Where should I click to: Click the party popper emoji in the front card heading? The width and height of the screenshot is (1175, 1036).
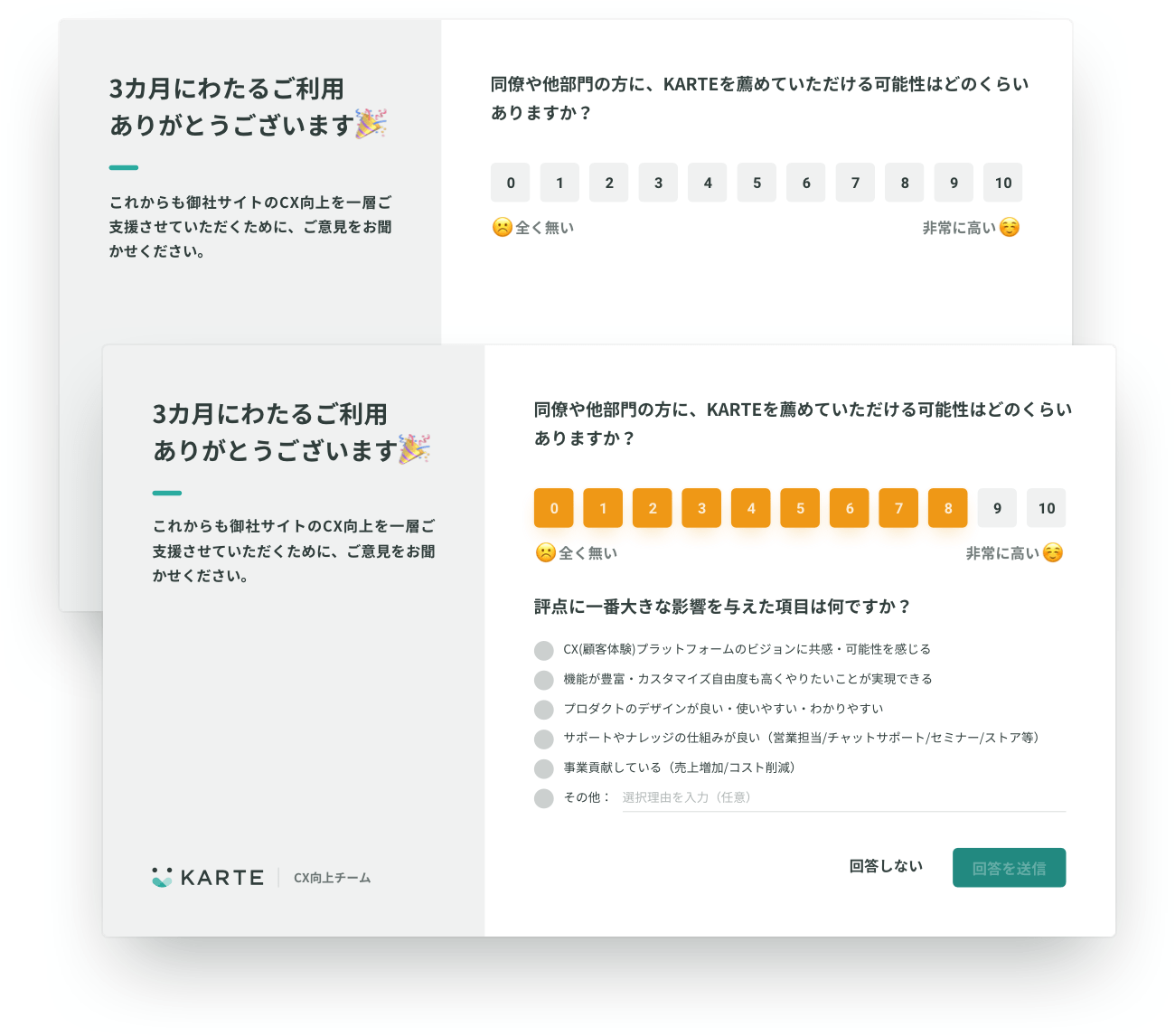[x=415, y=449]
